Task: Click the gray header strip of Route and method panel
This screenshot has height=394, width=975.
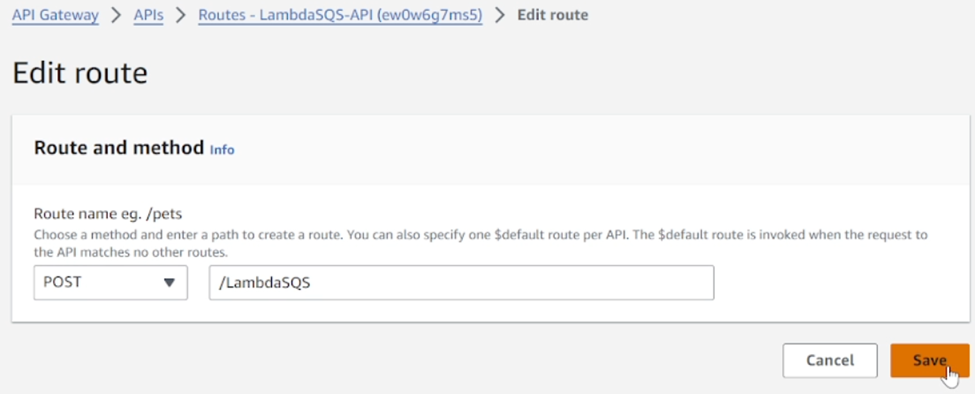Action: click(x=491, y=150)
